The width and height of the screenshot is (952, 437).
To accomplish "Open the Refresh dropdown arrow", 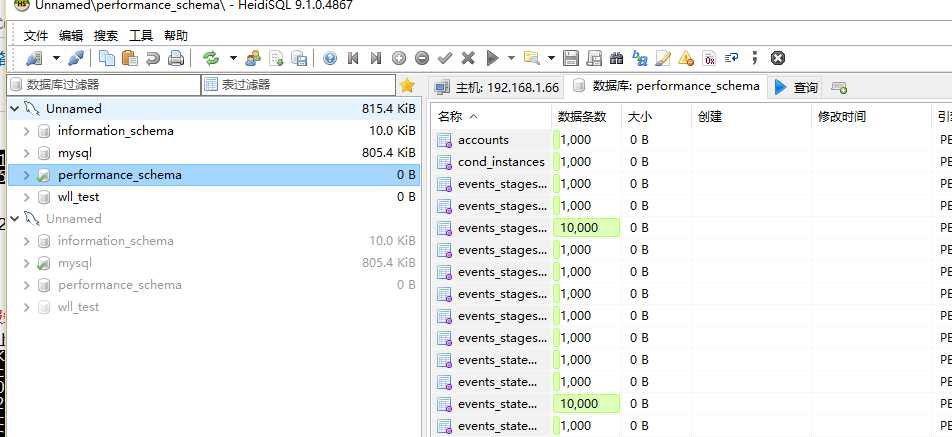I will click(233, 58).
